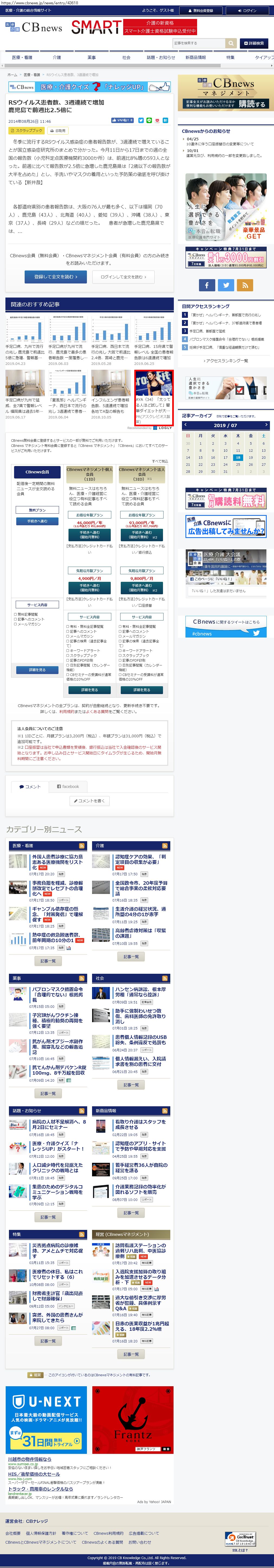Click 詳細を見る under CBnews会員 plan
Image resolution: width=274 pixels, height=1568 pixels.
(x=37, y=669)
